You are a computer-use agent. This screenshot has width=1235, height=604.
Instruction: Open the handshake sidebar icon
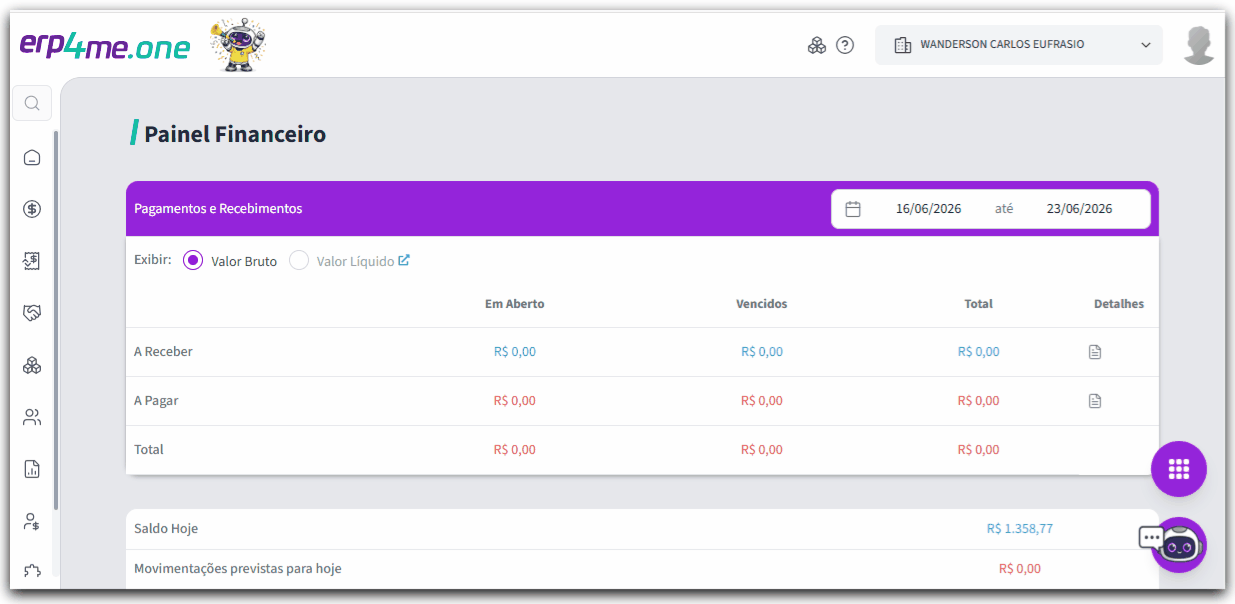point(32,313)
